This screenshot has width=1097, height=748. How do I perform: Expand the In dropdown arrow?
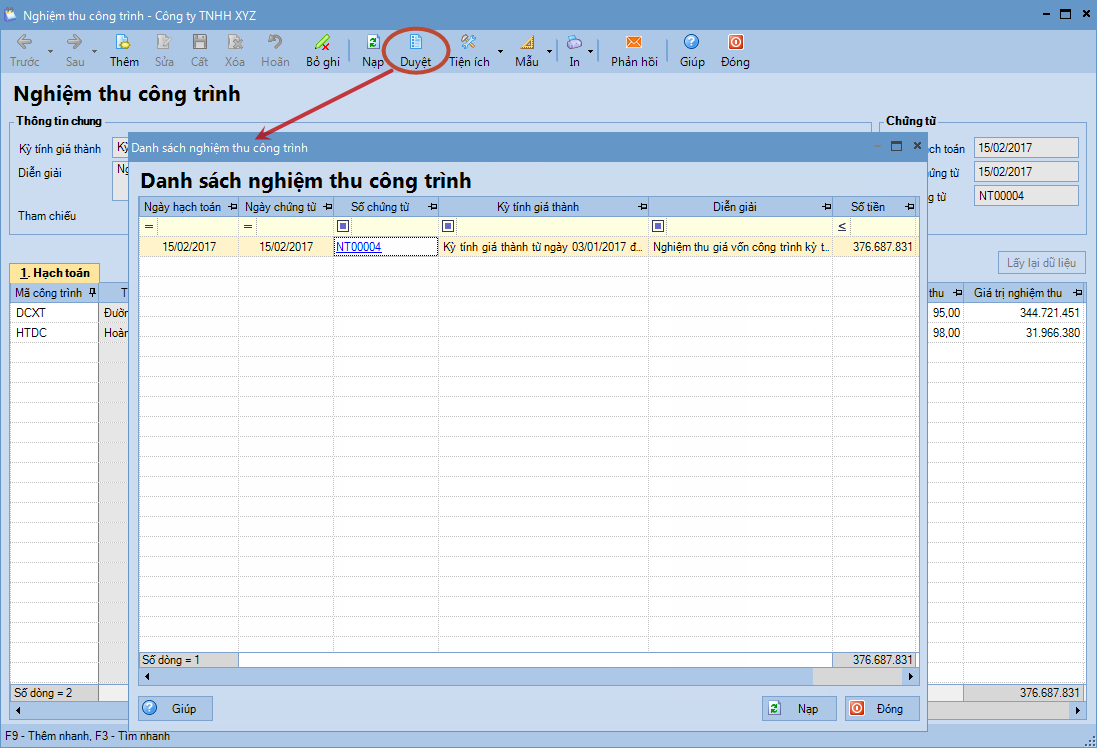pos(591,50)
